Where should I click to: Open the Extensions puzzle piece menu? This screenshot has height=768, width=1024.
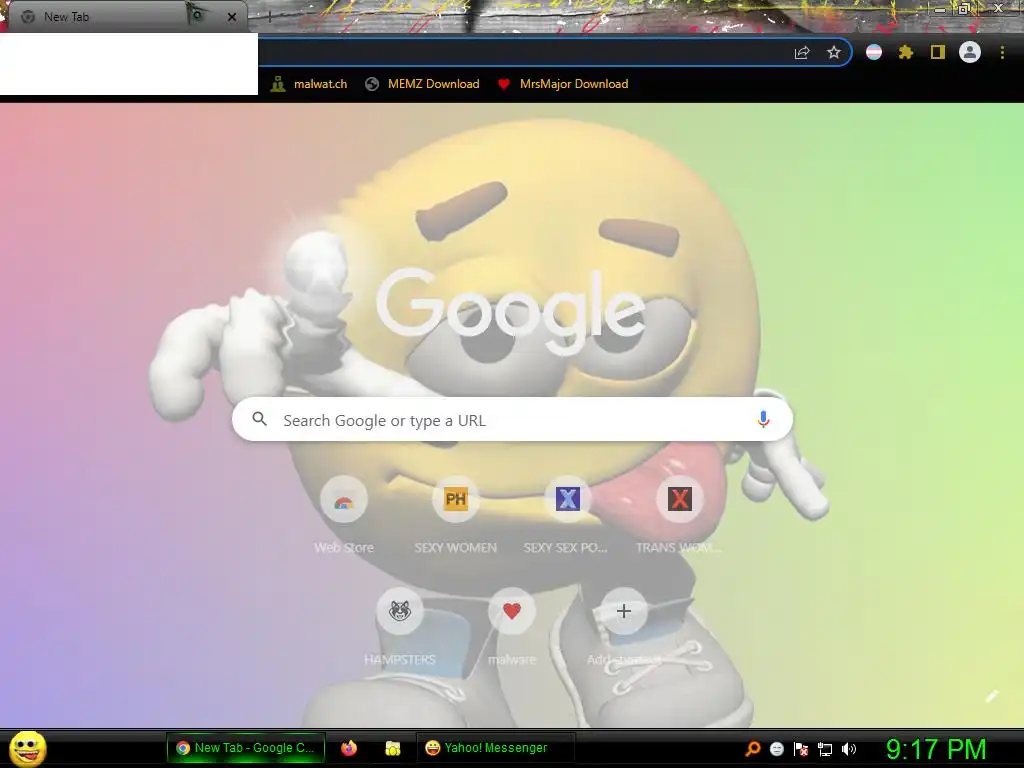(x=905, y=52)
